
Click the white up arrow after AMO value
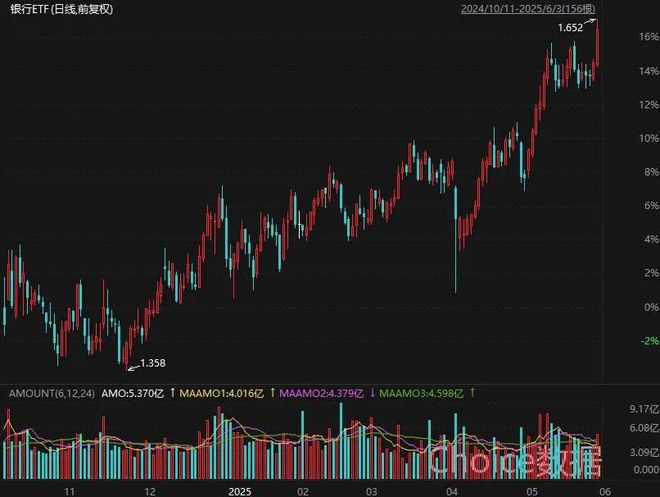coord(172,393)
